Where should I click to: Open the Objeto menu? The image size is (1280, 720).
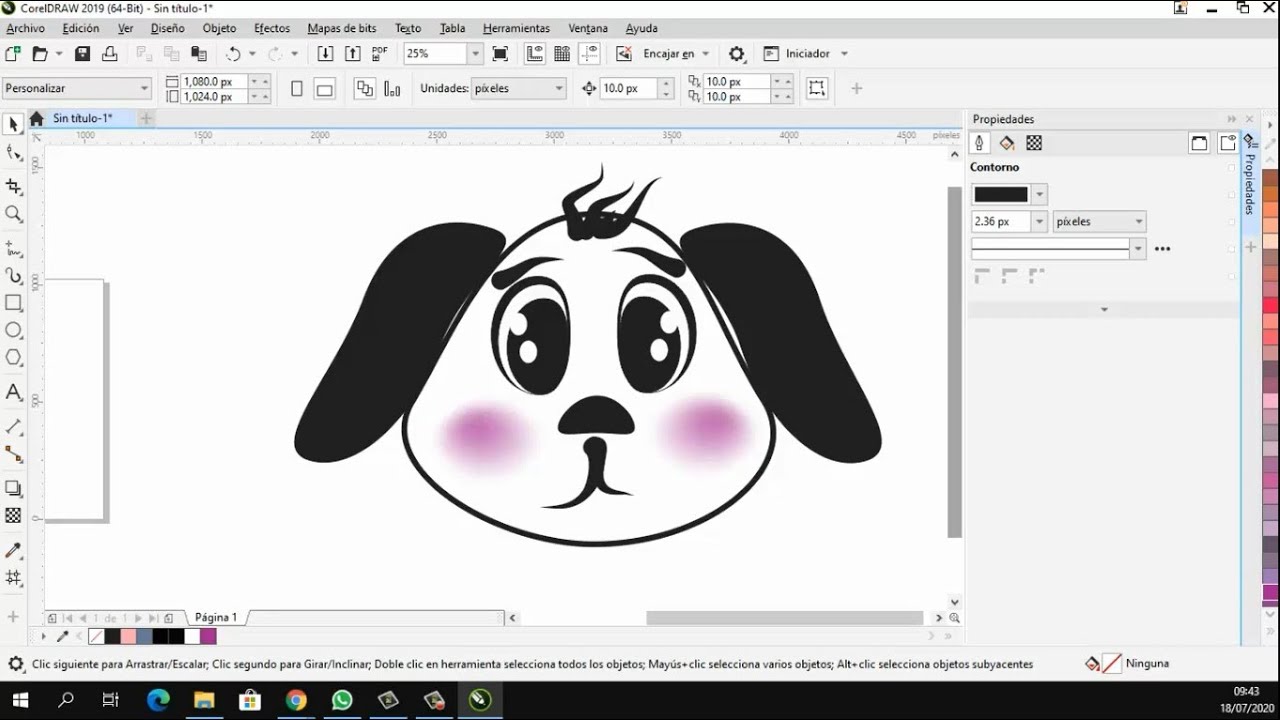(220, 29)
